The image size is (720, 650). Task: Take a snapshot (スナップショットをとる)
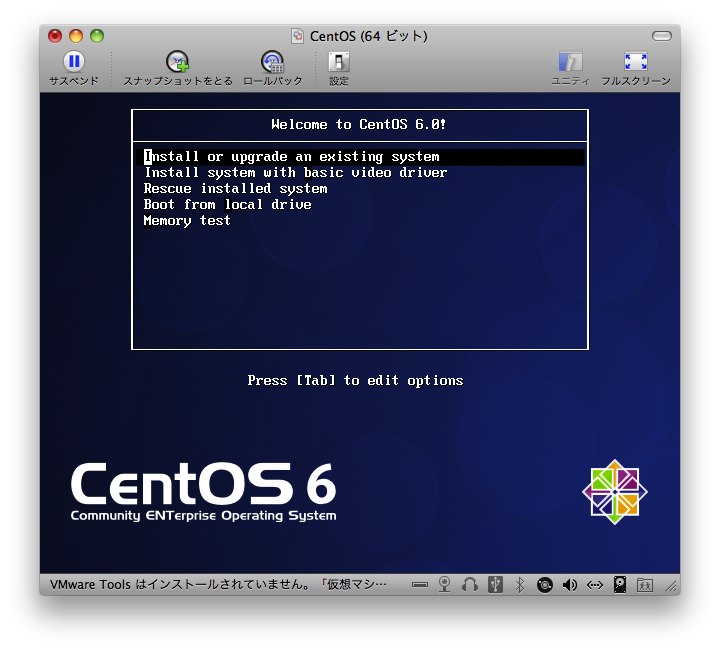point(177,62)
